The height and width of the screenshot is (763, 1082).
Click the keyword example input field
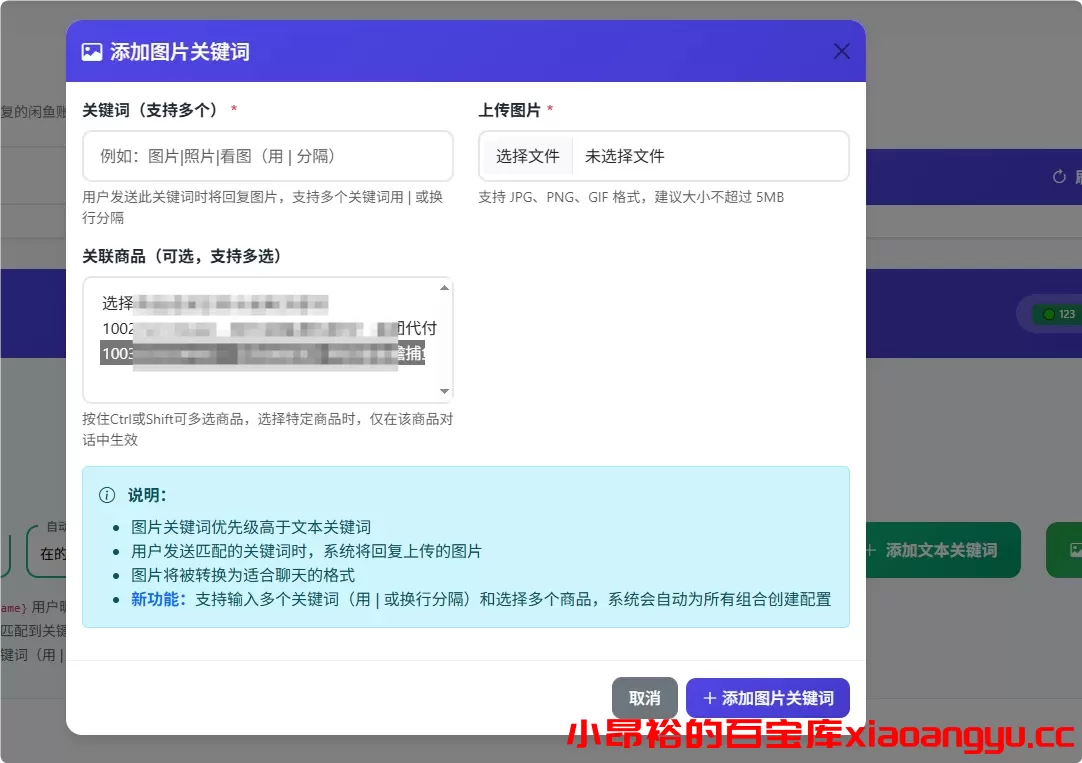[x=267, y=156]
